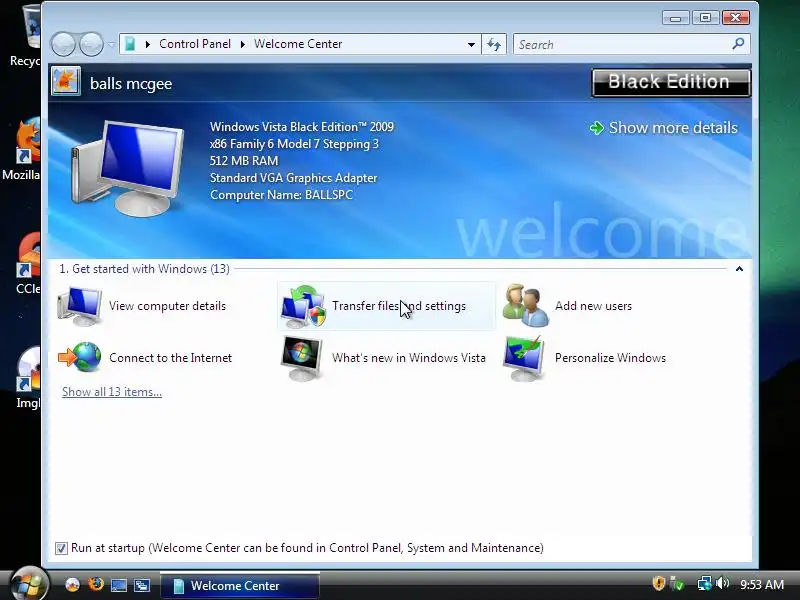Open Transfer files and settings icon
Screen dimensions: 800x600
click(x=303, y=306)
